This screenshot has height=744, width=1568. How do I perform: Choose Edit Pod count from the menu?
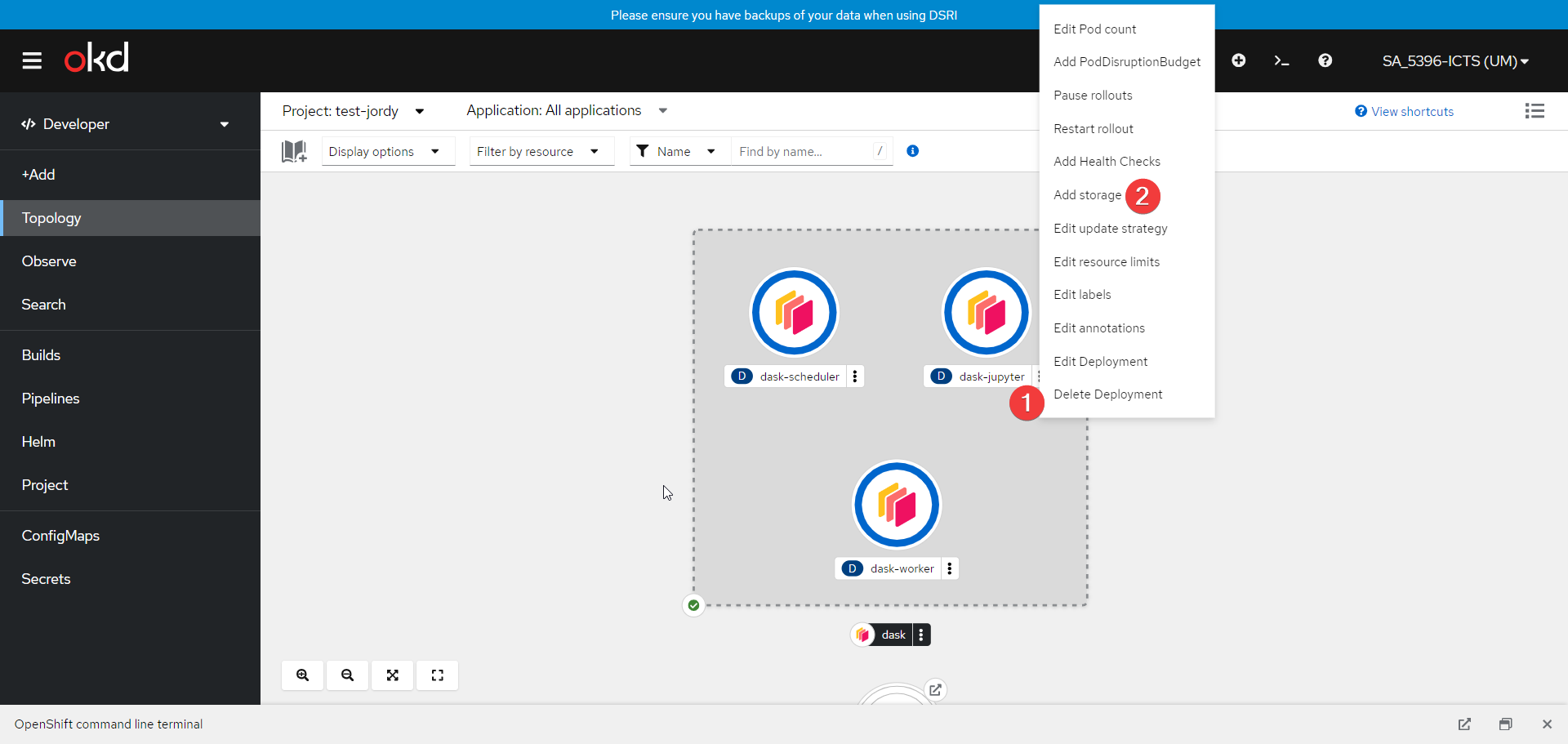[1127, 29]
